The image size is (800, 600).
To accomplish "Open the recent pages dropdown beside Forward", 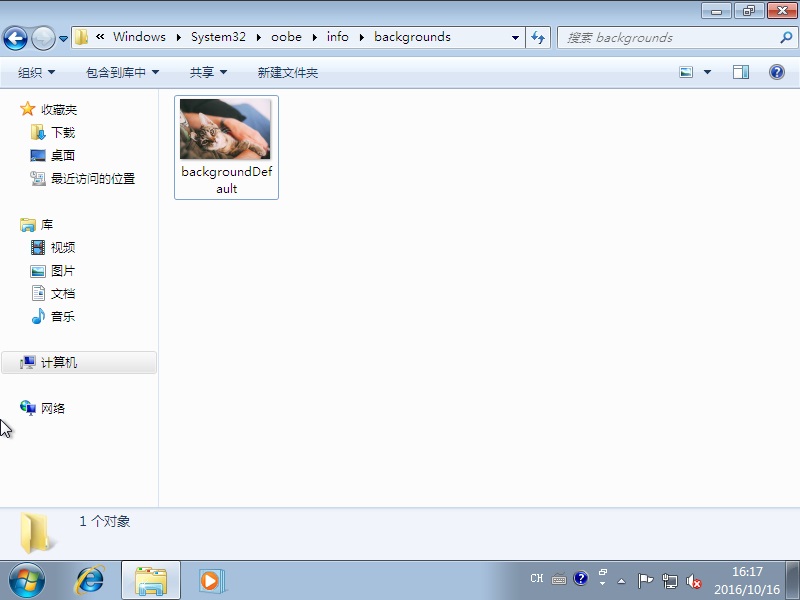I will coord(63,38).
